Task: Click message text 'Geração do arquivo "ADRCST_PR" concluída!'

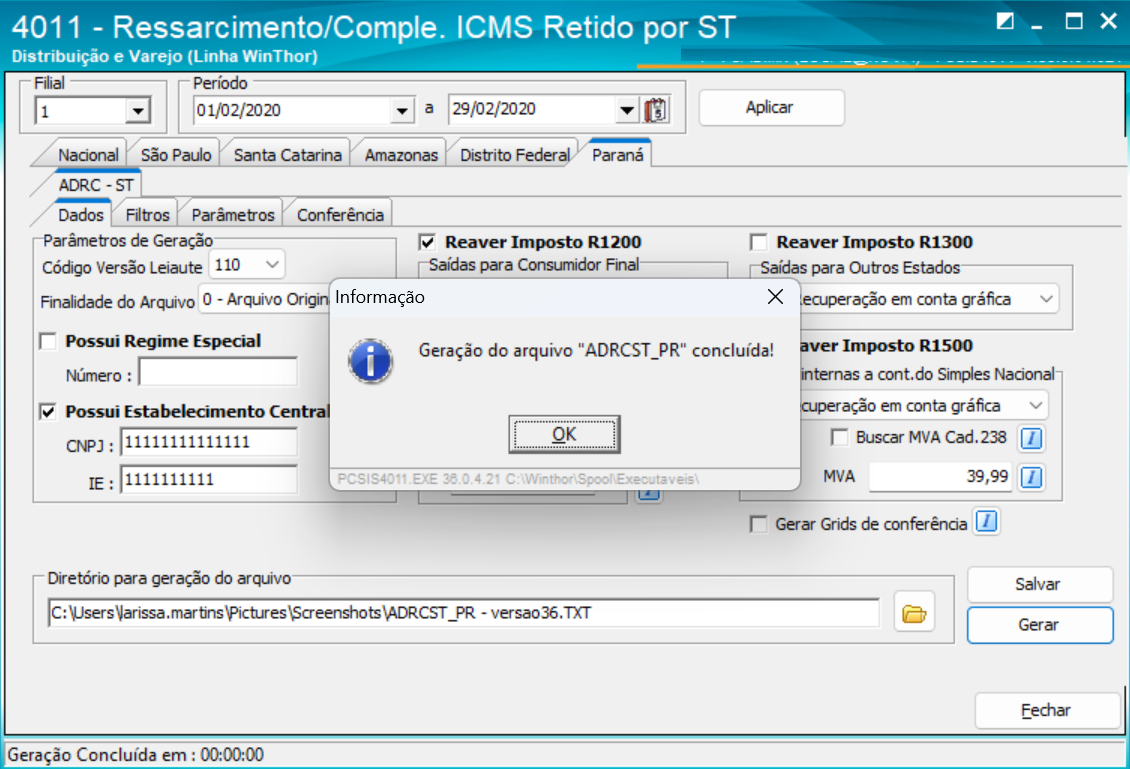Action: point(596,350)
